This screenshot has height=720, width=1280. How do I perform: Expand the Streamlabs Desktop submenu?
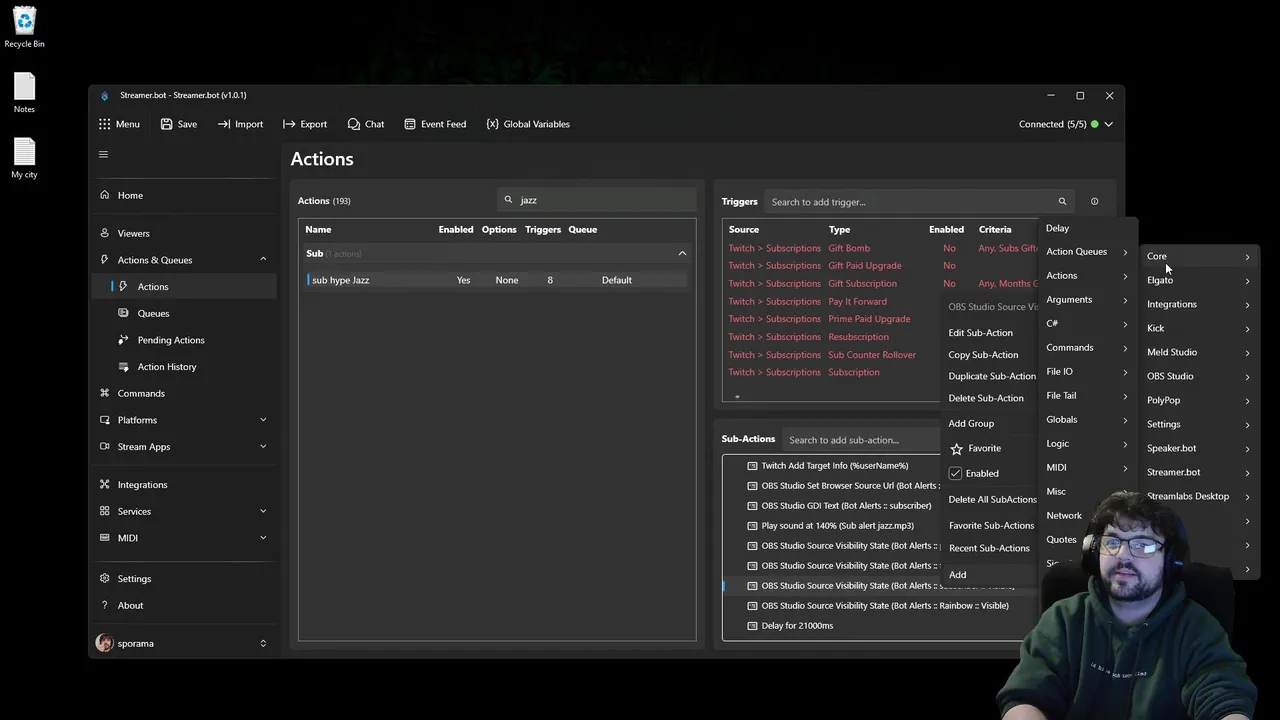point(1198,497)
